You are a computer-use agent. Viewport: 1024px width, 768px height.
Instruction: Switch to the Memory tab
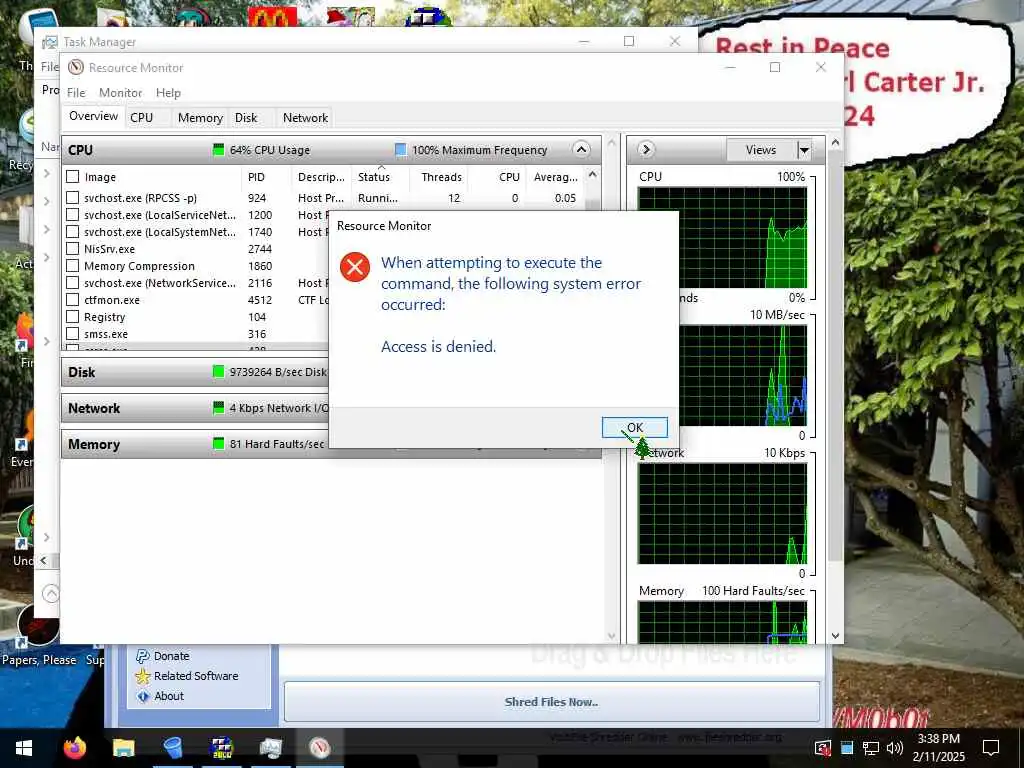200,118
